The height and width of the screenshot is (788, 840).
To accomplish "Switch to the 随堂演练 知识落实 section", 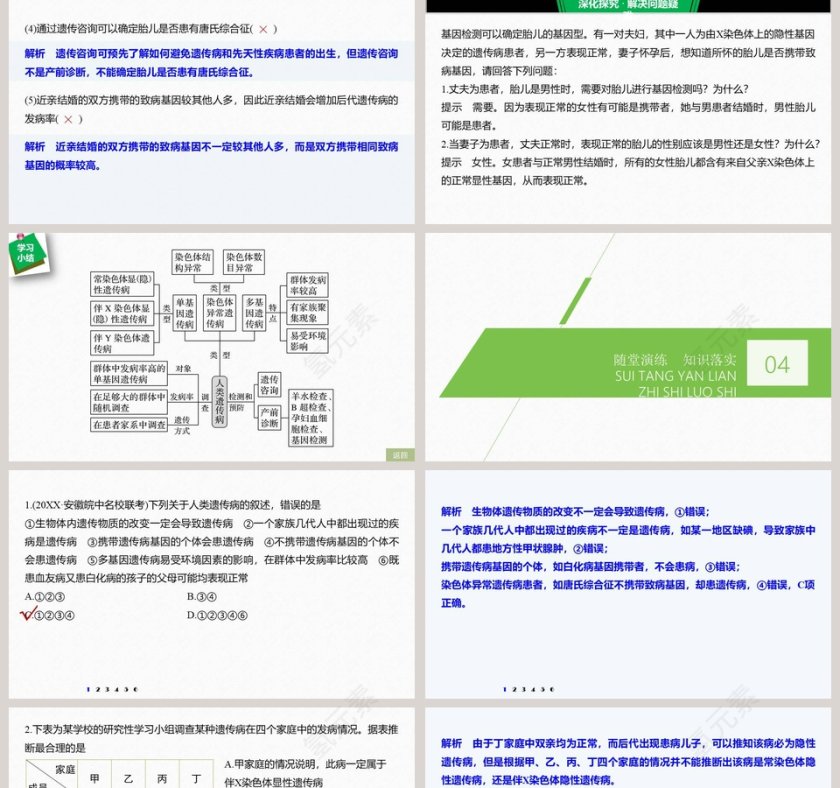I will tap(675, 360).
